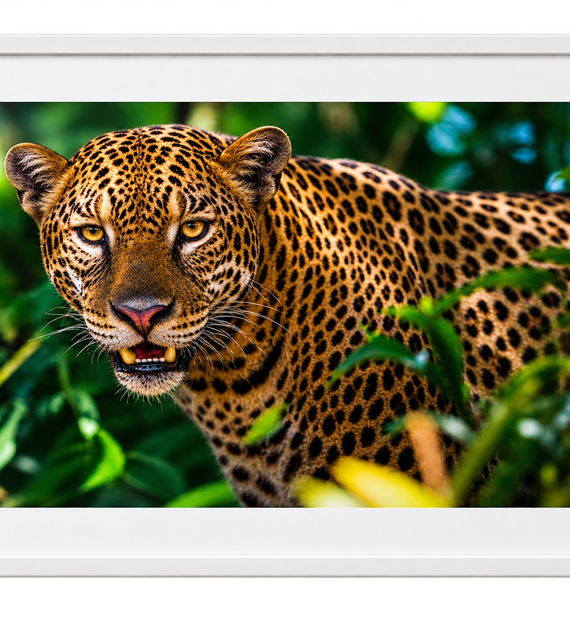The height and width of the screenshot is (617, 570).
Task: Click the leopard's lower left fang
Action: 127,356
